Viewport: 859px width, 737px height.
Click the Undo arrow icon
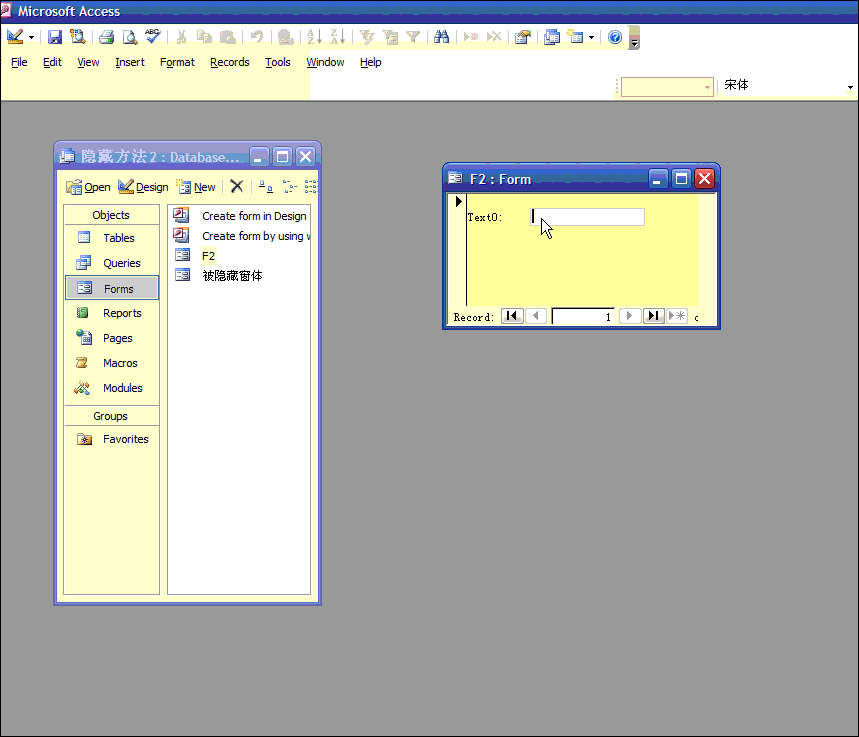[257, 37]
